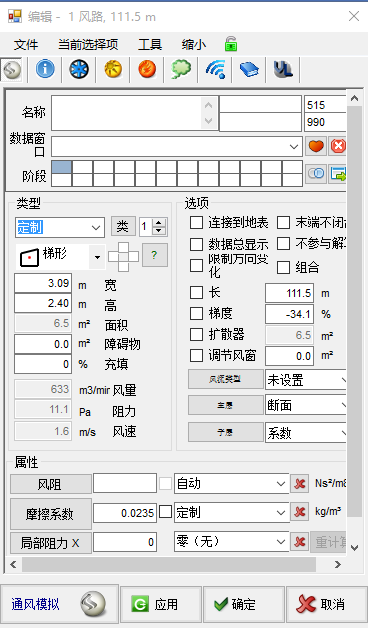Click the 应用 apply button
The image size is (368, 628).
click(161, 604)
